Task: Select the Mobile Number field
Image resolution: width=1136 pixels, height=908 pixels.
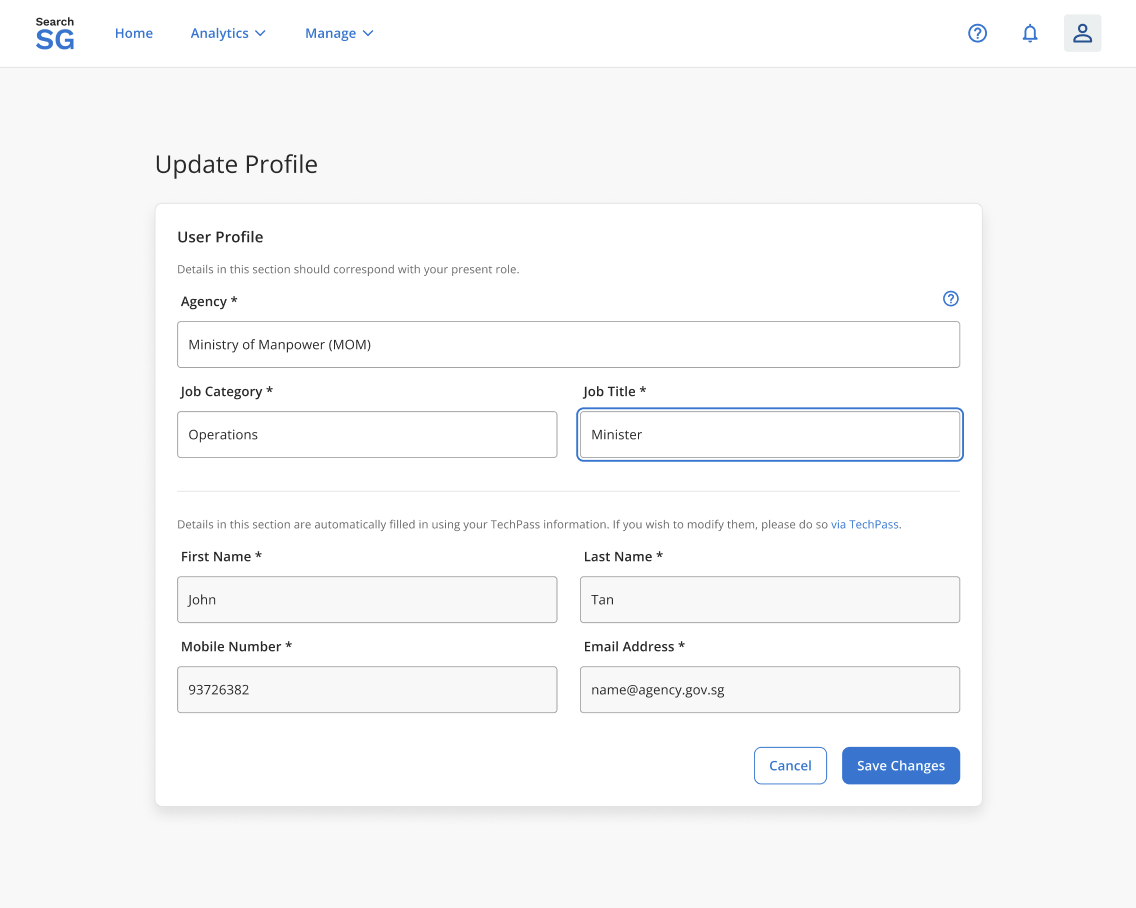Action: point(367,689)
